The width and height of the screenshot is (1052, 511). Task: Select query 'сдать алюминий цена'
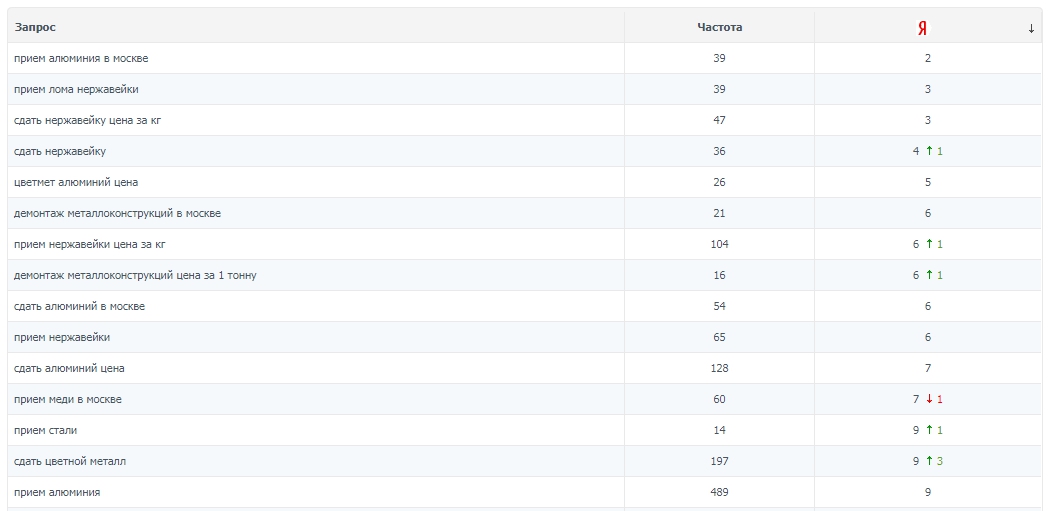point(69,368)
